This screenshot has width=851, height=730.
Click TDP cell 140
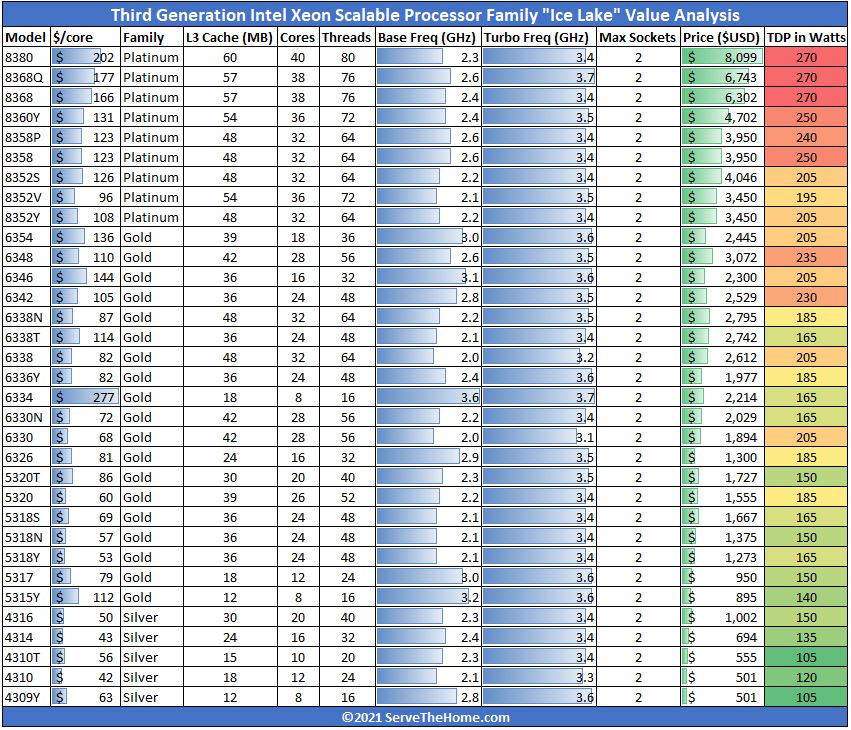(x=806, y=598)
